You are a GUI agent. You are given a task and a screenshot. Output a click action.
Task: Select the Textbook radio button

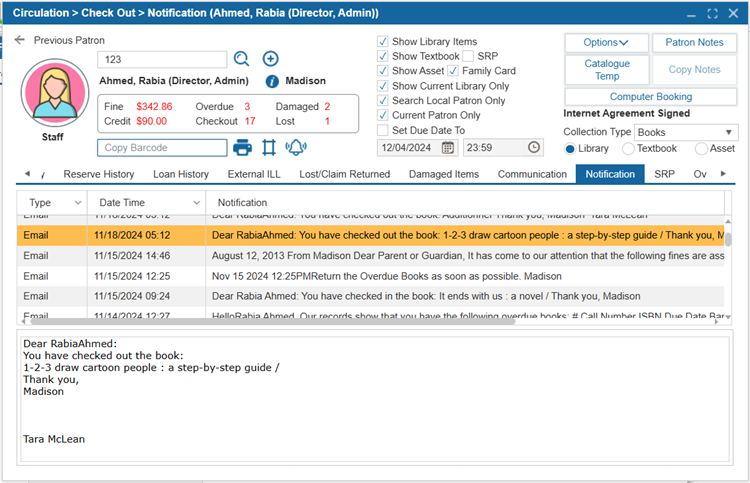(628, 148)
